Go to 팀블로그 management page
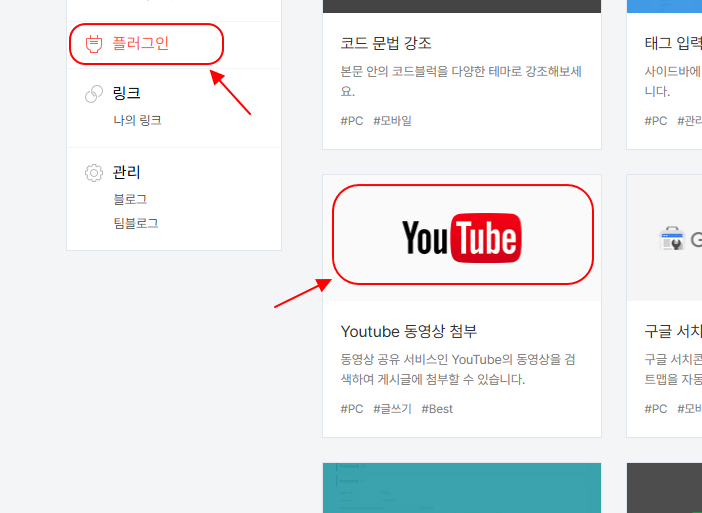The image size is (702, 513). pyautogui.click(x=136, y=223)
